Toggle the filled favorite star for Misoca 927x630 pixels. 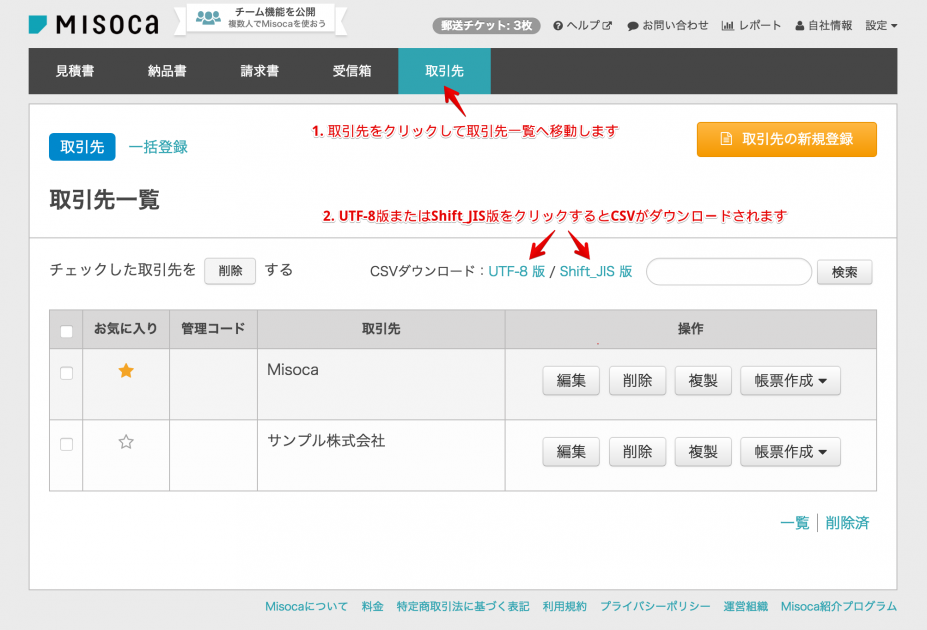pos(126,371)
